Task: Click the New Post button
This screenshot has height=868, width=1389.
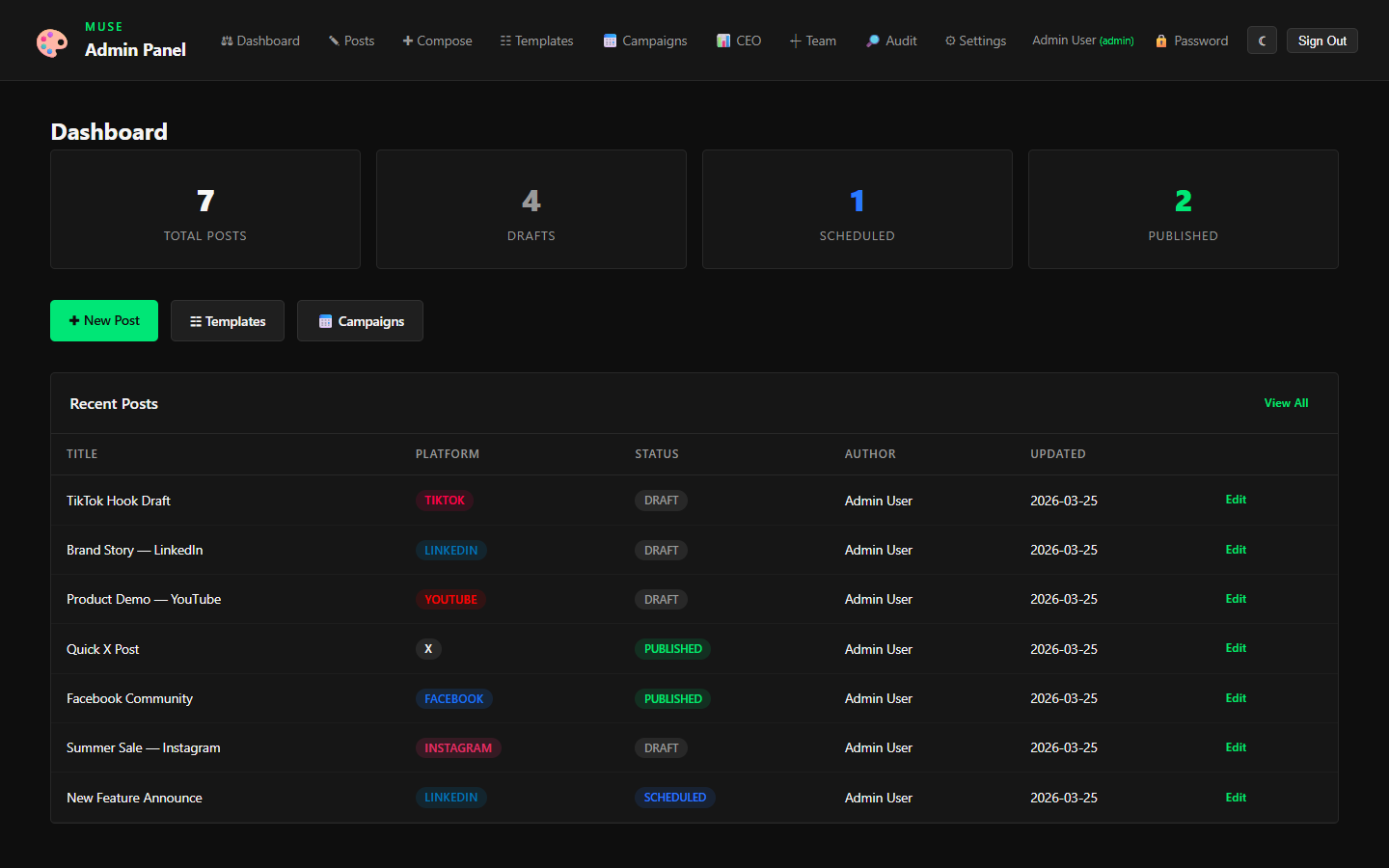Action: pos(103,320)
